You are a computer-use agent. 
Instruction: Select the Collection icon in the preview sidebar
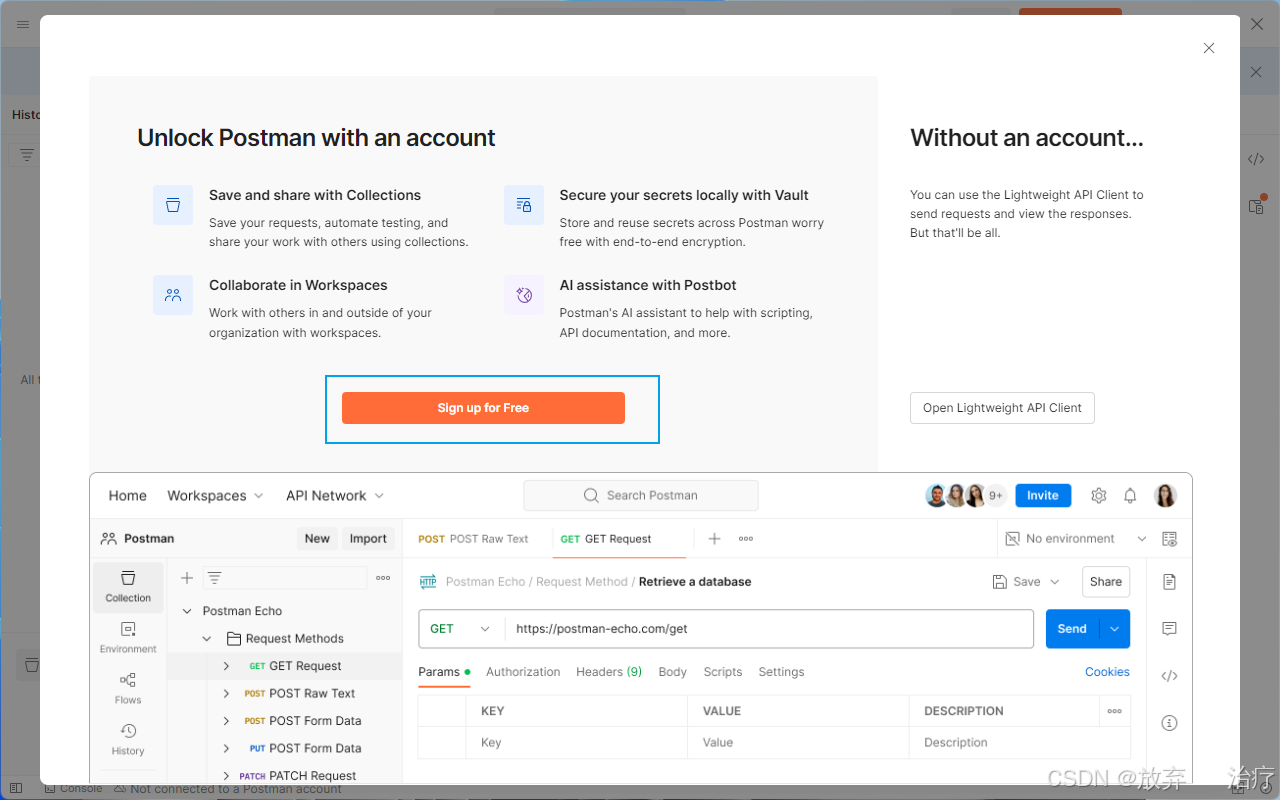tap(128, 587)
